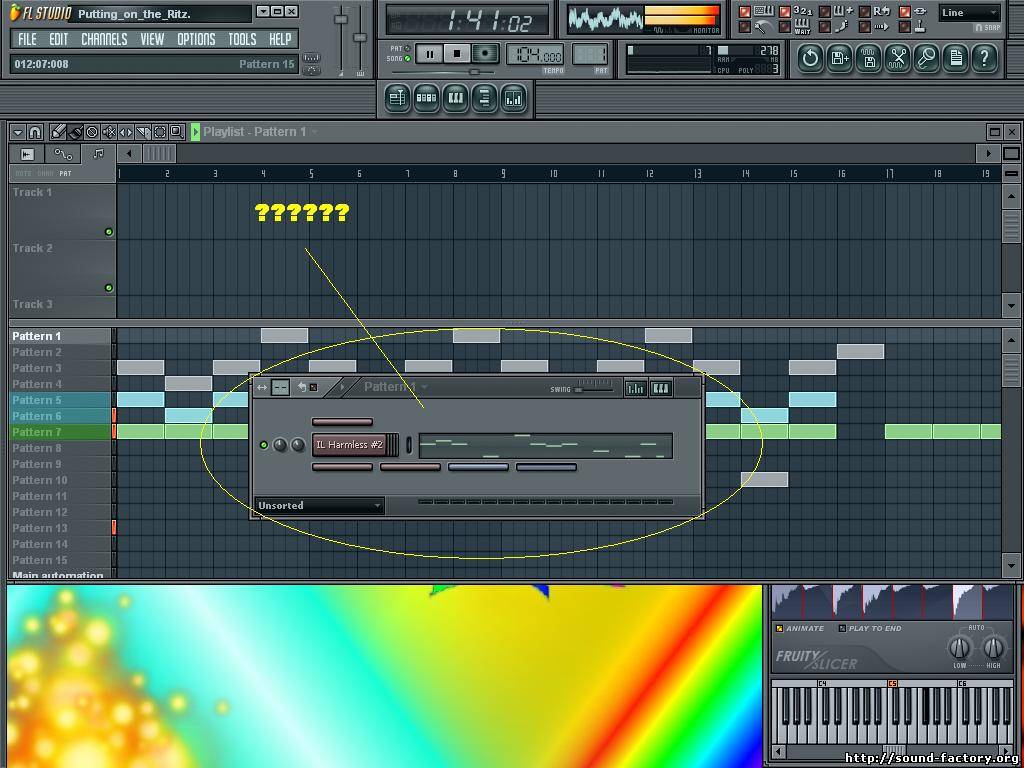The width and height of the screenshot is (1024, 768).
Task: Click the one-click recording microphone icon
Action: tap(927, 58)
